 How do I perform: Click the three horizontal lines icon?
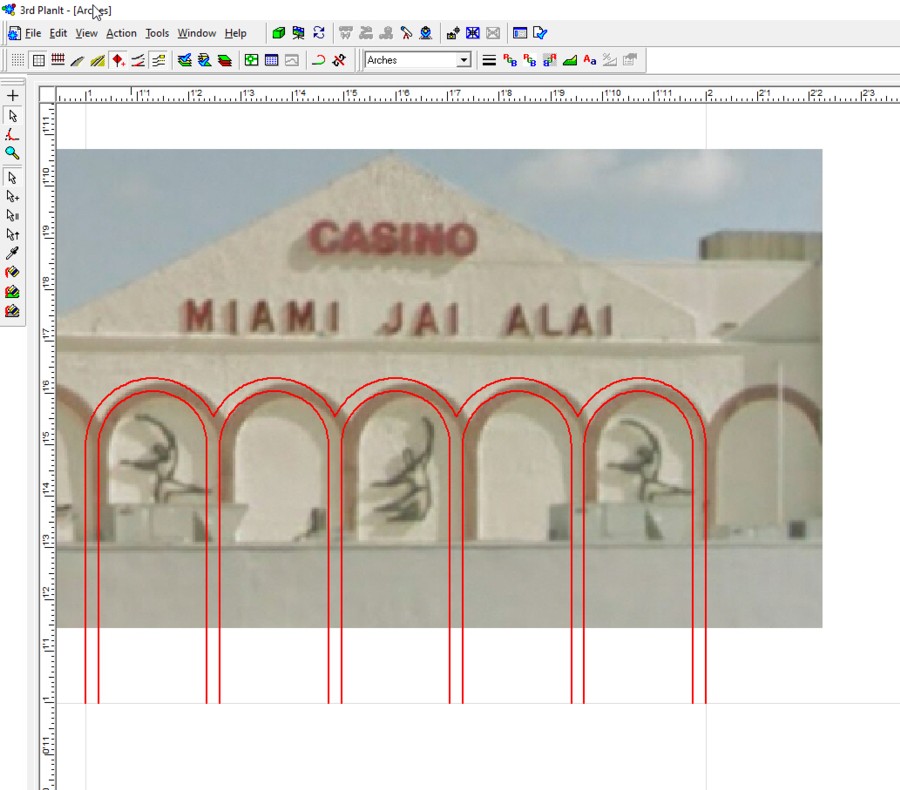click(x=489, y=60)
